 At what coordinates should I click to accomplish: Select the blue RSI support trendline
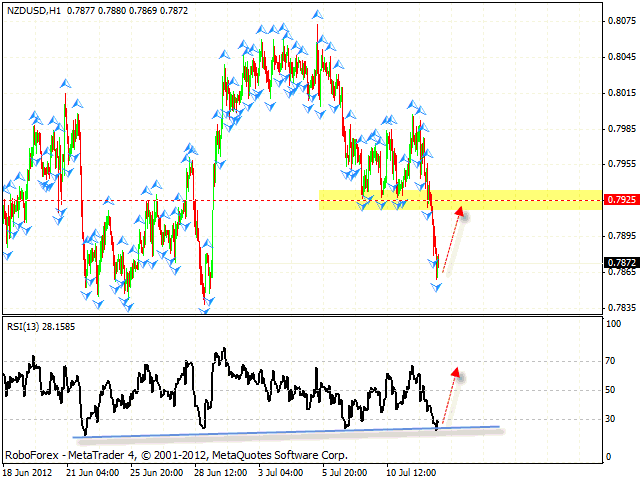tap(290, 431)
